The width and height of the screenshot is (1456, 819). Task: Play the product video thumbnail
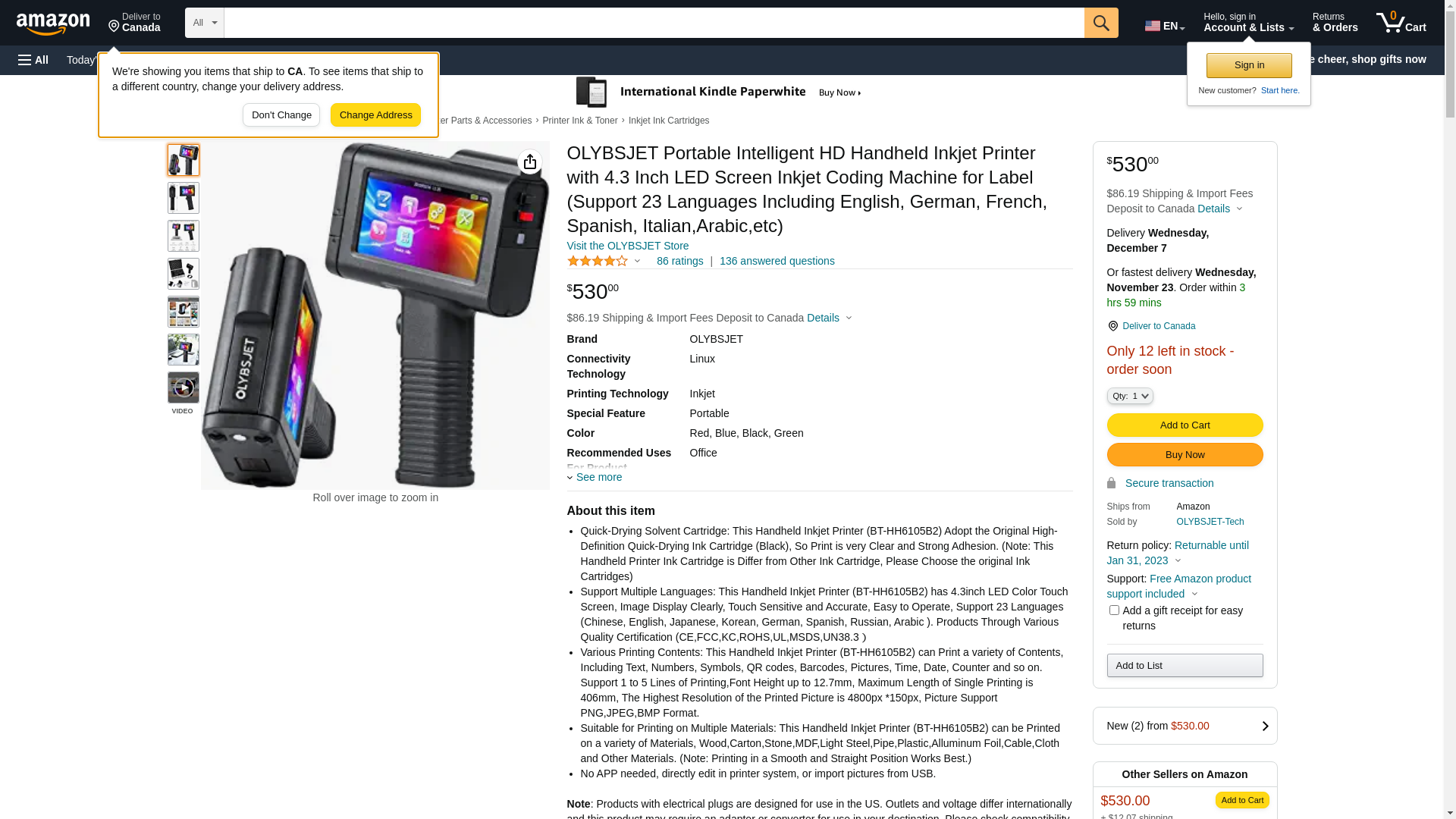click(183, 388)
